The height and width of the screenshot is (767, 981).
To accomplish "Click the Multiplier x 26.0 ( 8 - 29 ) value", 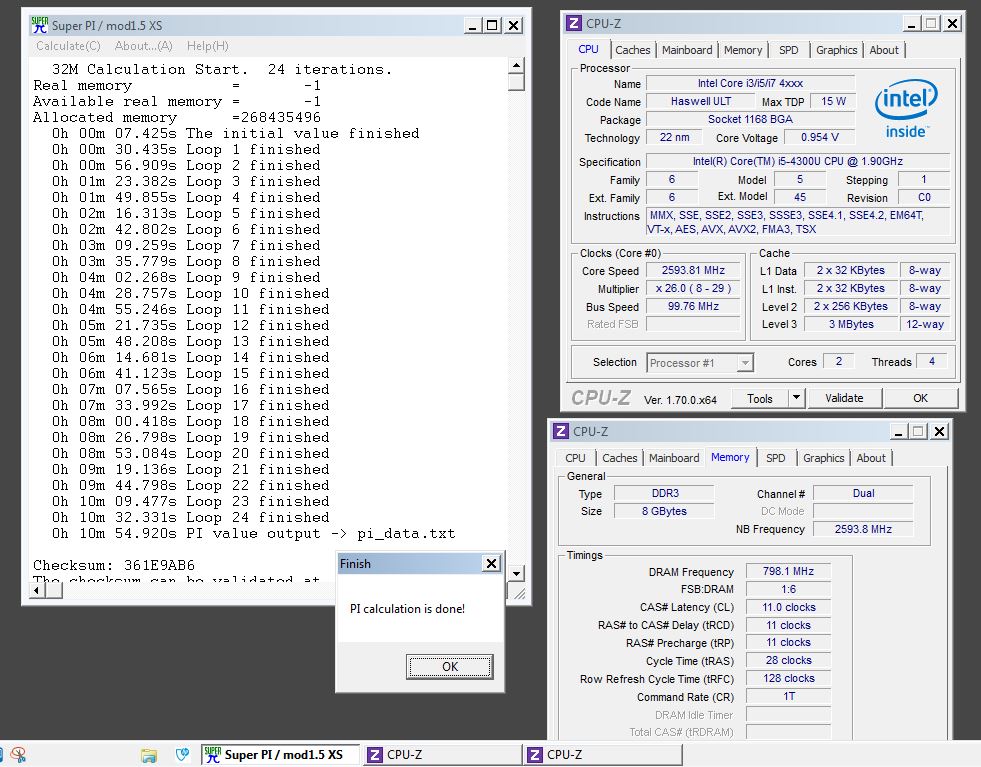I will pyautogui.click(x=693, y=288).
